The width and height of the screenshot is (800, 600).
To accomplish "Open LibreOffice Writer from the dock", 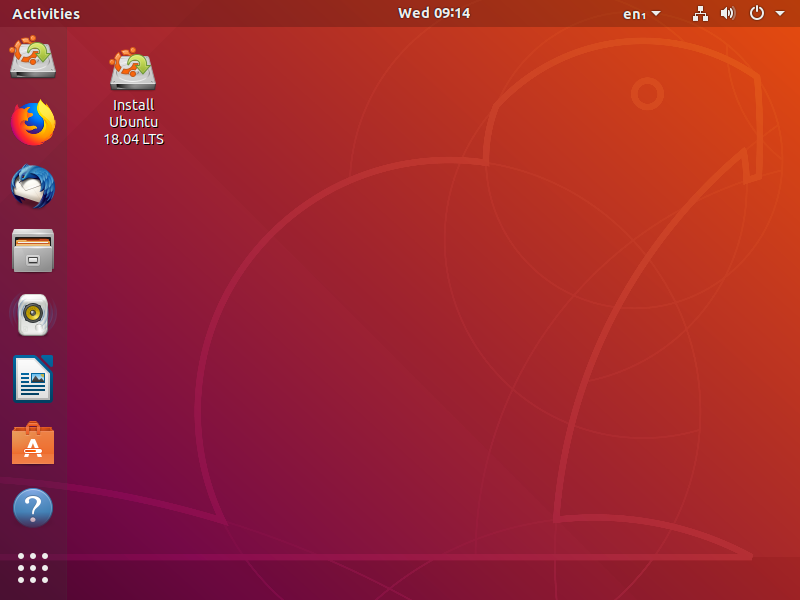I will [x=33, y=379].
